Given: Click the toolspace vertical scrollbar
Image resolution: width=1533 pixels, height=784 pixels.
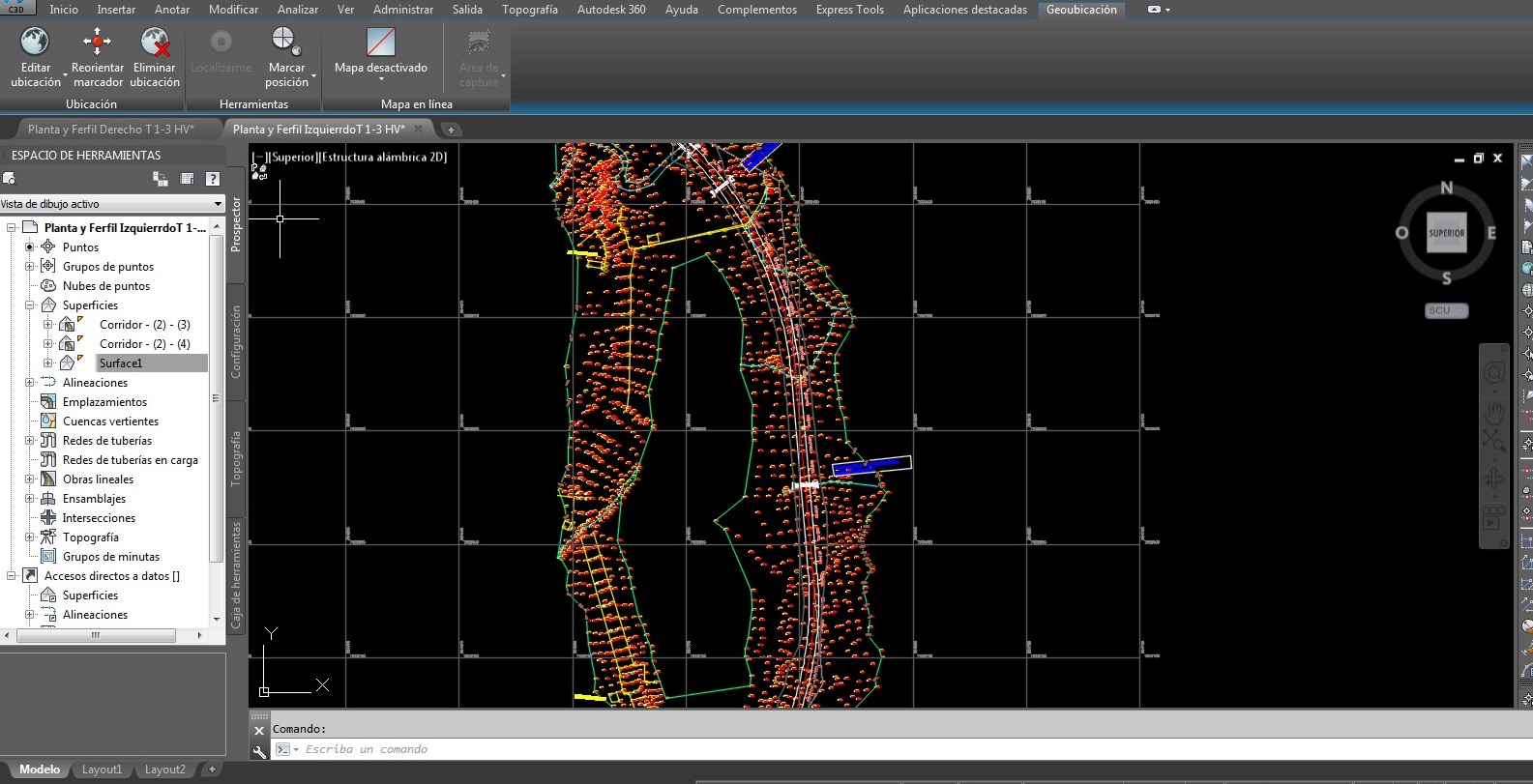Looking at the screenshot, I should point(217,396).
